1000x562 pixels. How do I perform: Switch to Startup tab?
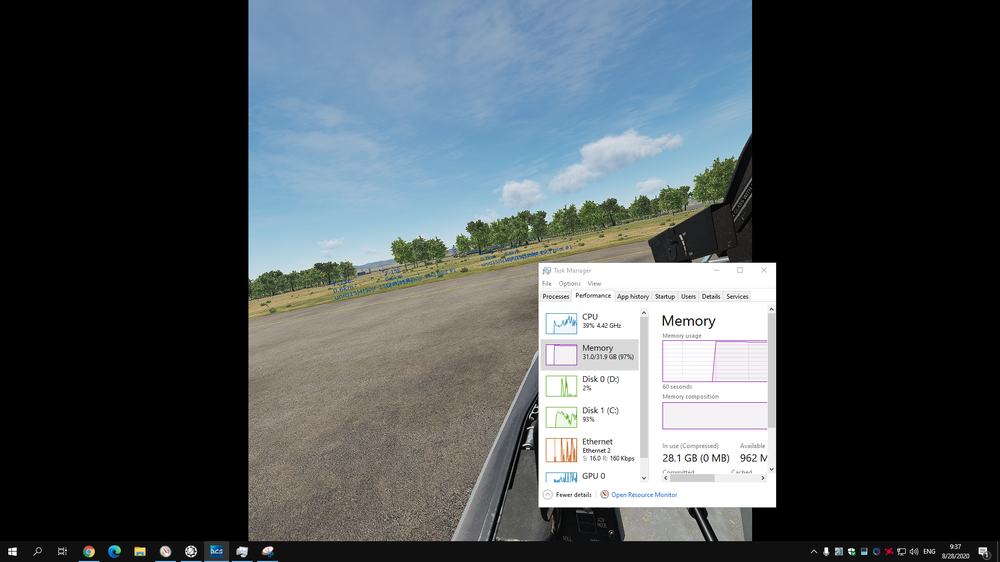[665, 297]
